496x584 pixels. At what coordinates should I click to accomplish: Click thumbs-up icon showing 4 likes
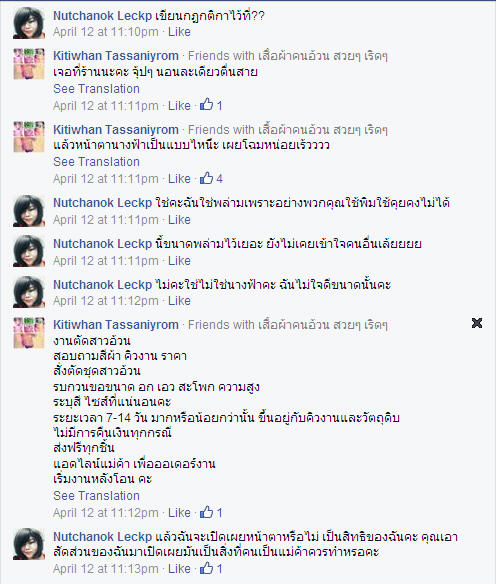click(206, 178)
